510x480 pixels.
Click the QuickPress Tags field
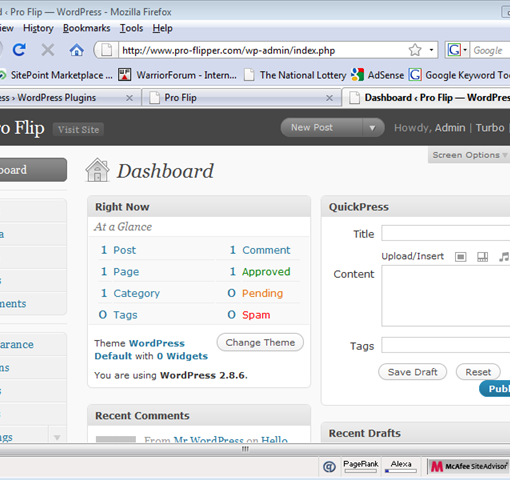[446, 345]
